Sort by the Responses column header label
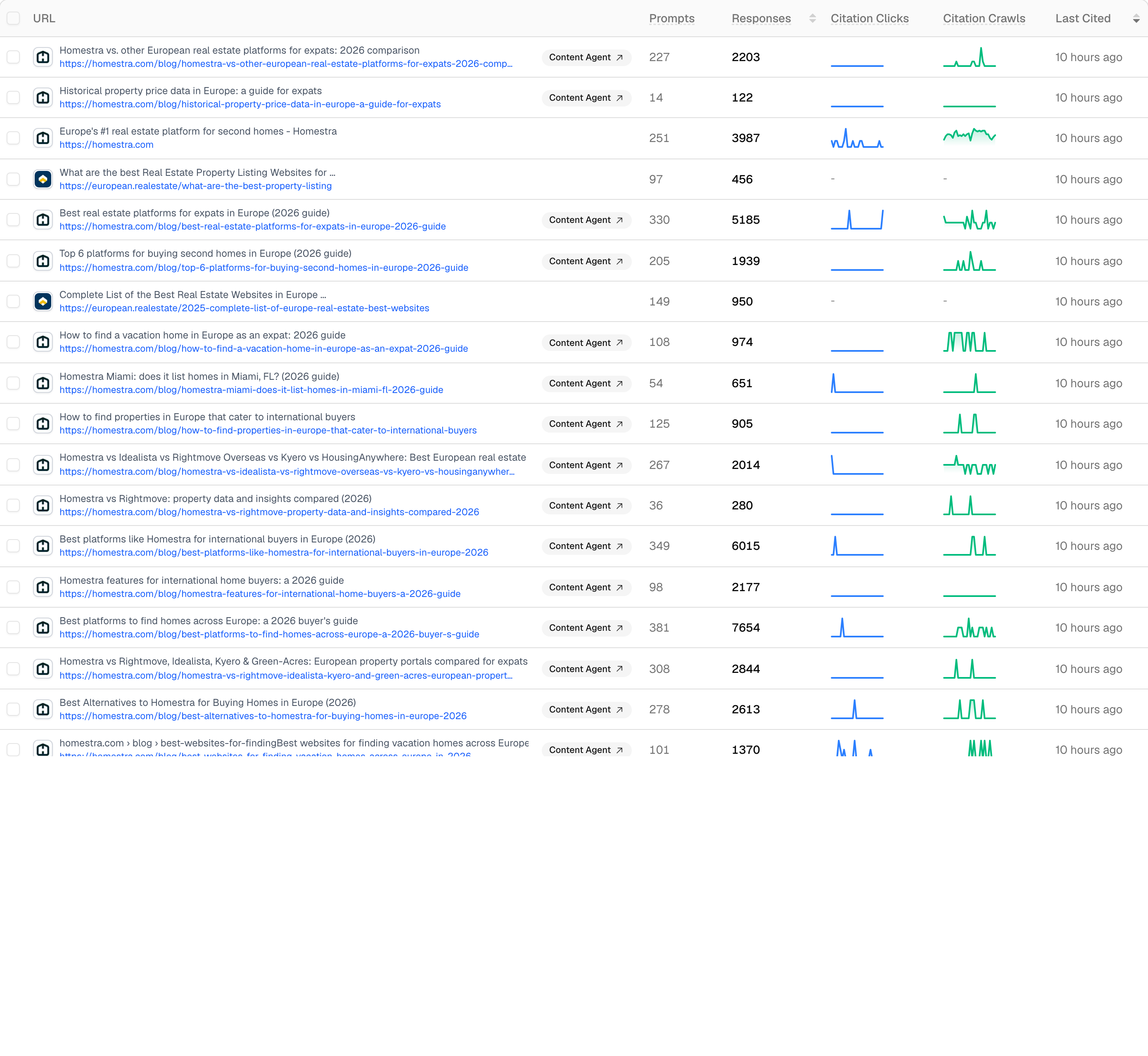The width and height of the screenshot is (1148, 1056). 761,18
